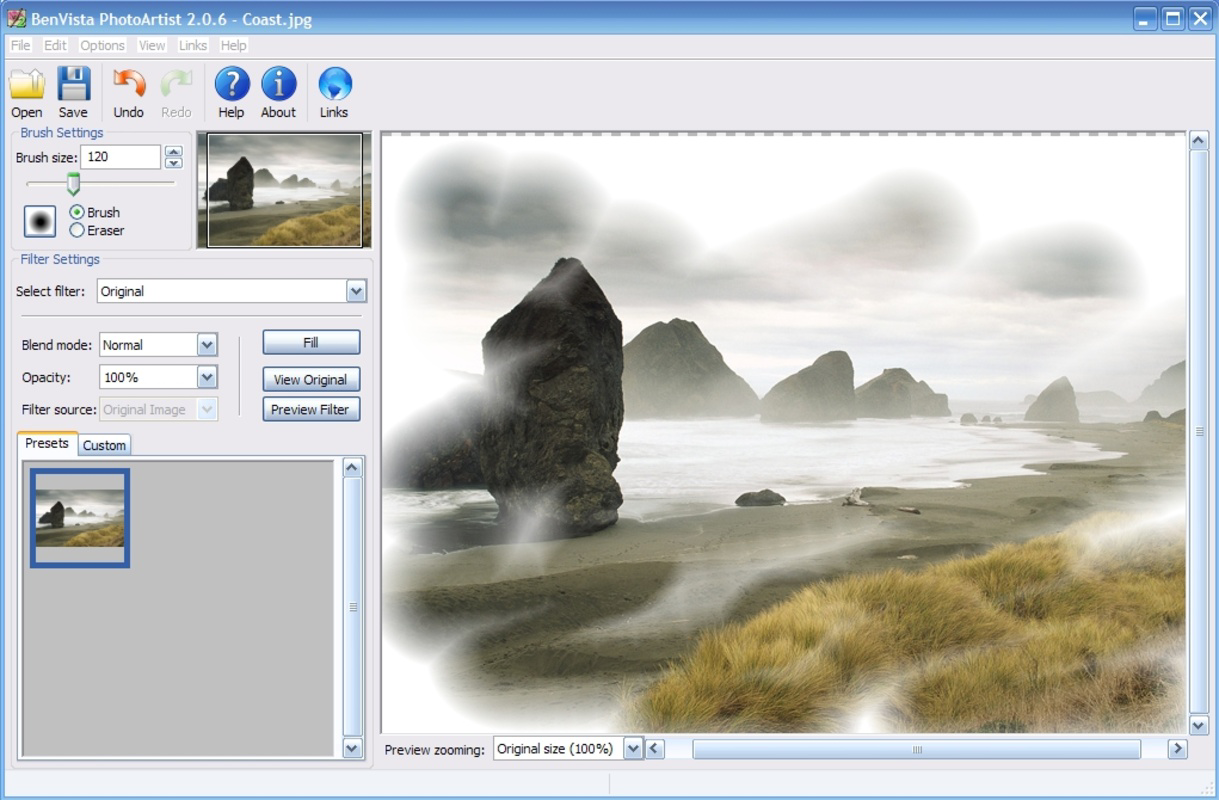Click the canvas scroll up arrow
The height and width of the screenshot is (800, 1219).
[x=1198, y=141]
